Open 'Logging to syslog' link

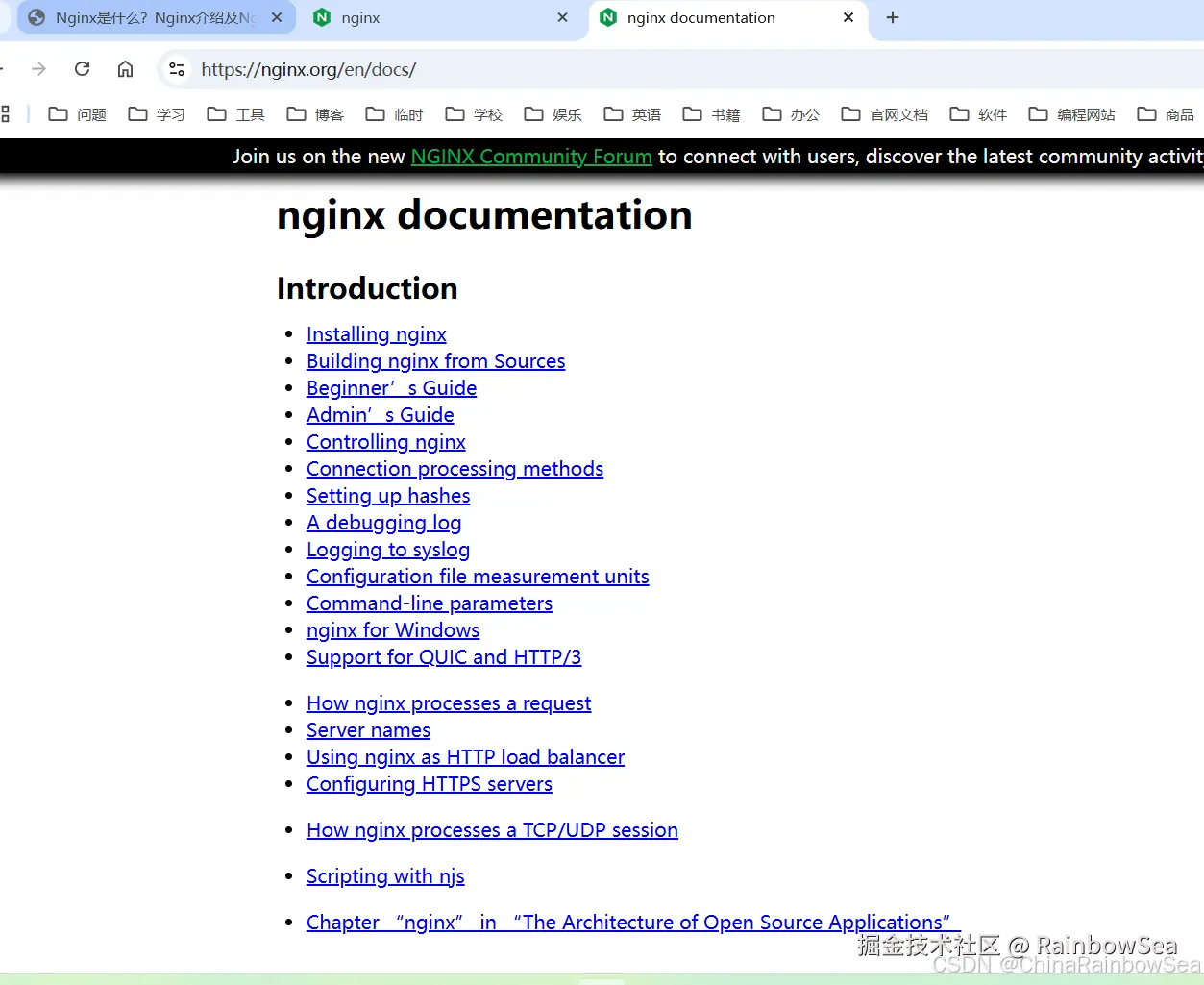[x=388, y=550]
